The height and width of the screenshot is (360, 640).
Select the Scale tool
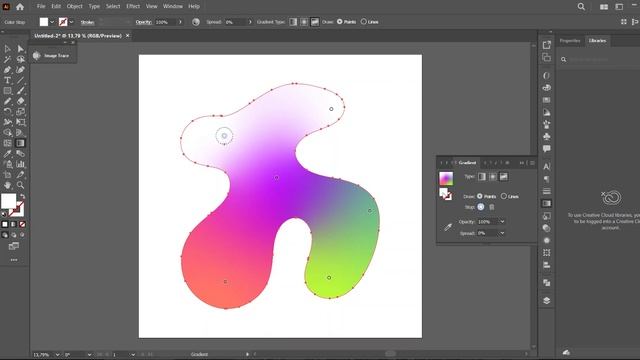point(20,112)
